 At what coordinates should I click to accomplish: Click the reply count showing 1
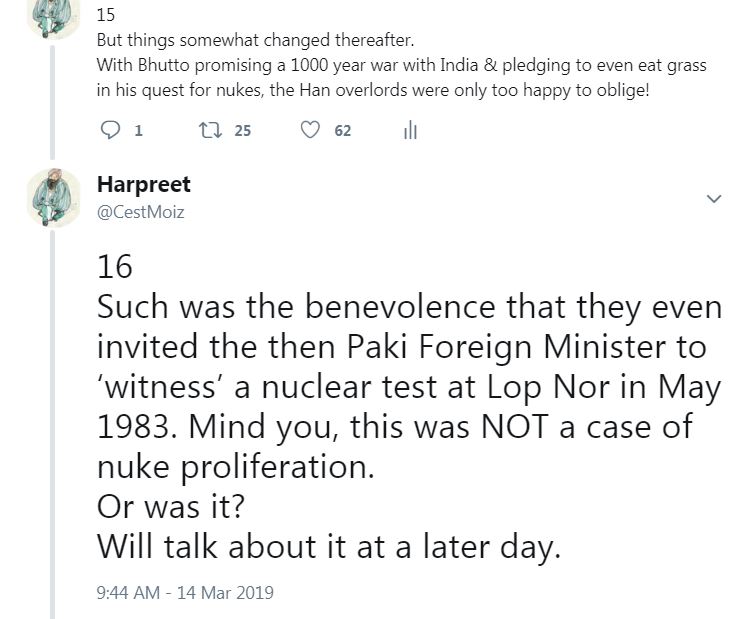(138, 131)
